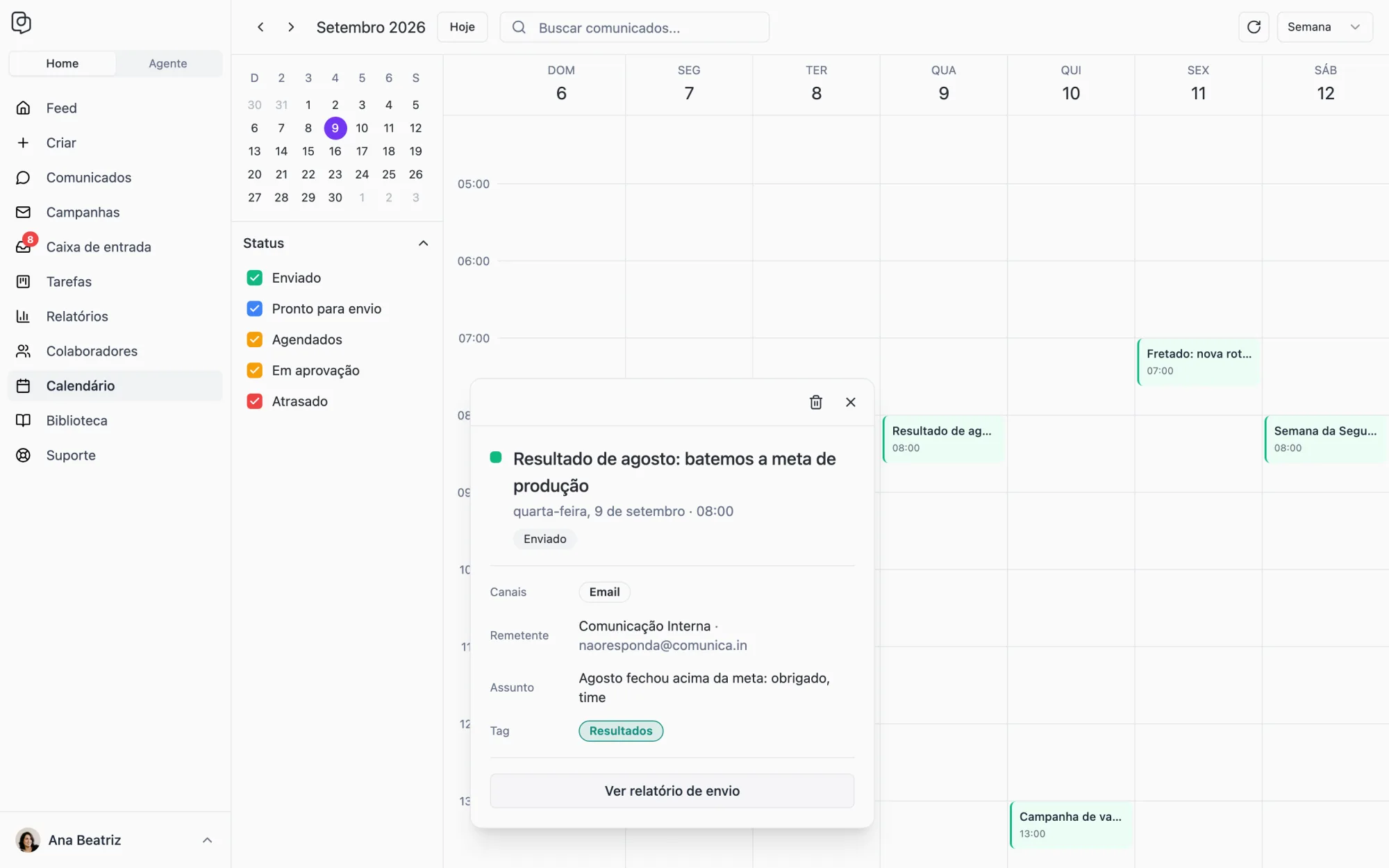
Task: Open Relatórios chart icon
Action: pyautogui.click(x=23, y=317)
